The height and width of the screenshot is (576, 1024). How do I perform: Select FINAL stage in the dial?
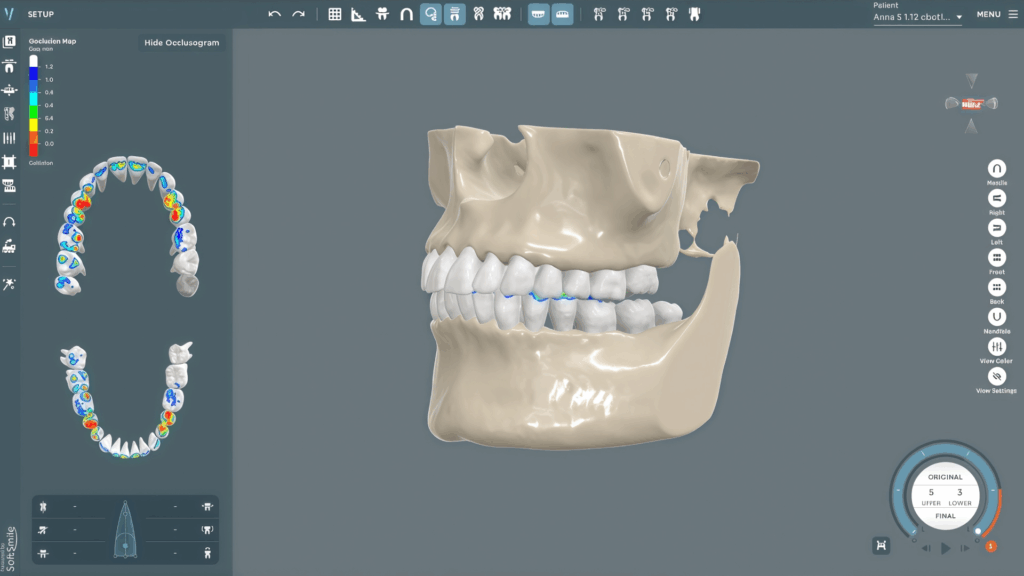945,518
